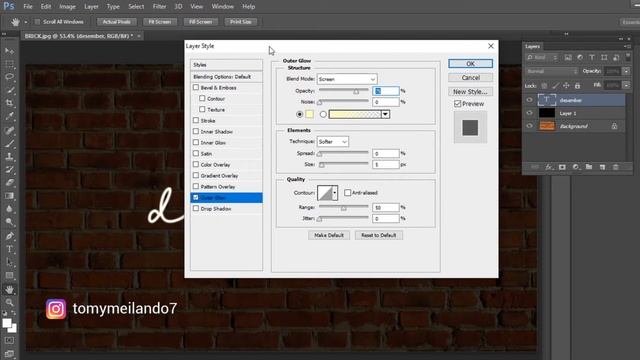Filter layers by type (T) icon
The height and width of the screenshot is (360, 640).
pyautogui.click(x=592, y=58)
